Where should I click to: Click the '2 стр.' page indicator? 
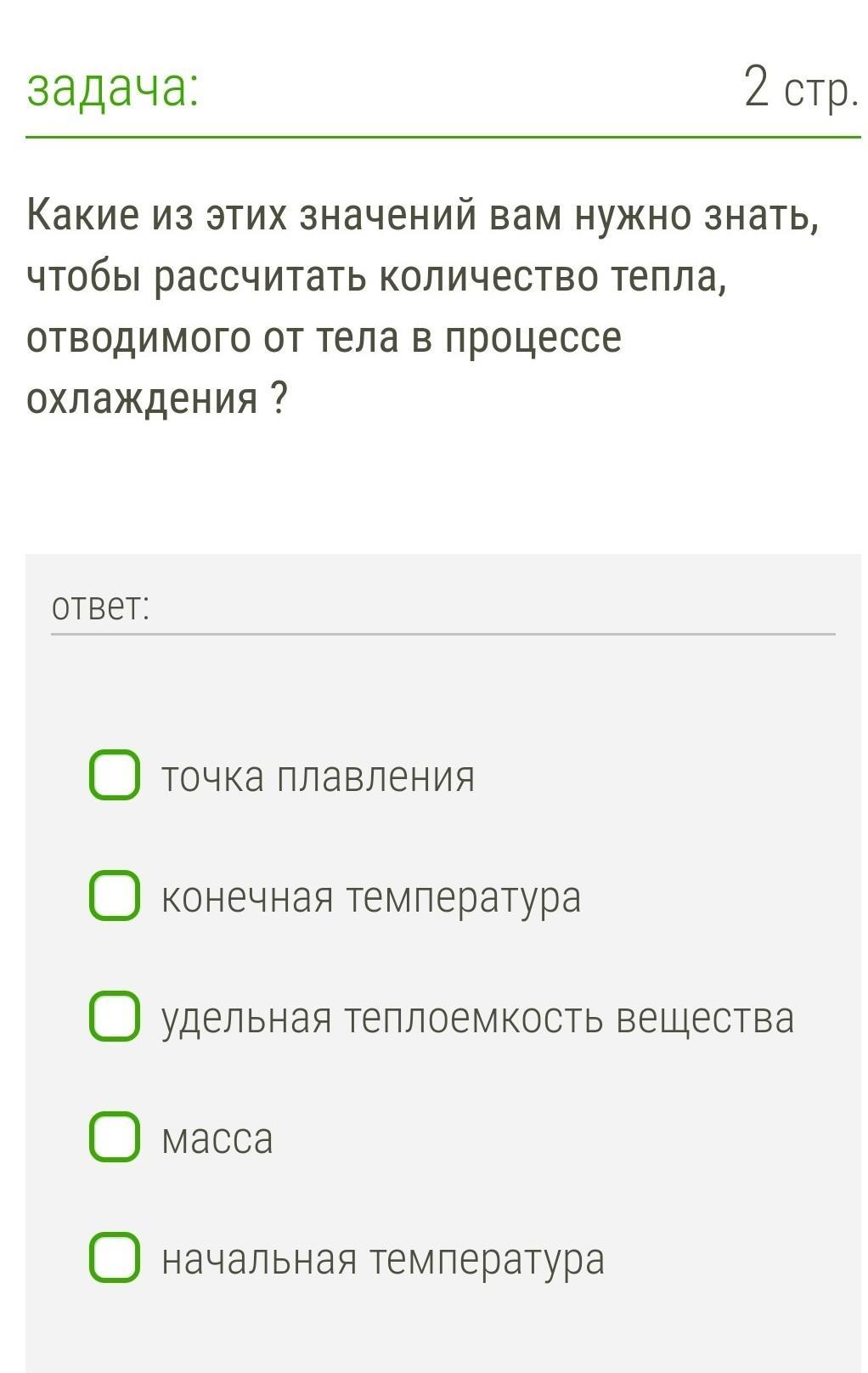[801, 88]
